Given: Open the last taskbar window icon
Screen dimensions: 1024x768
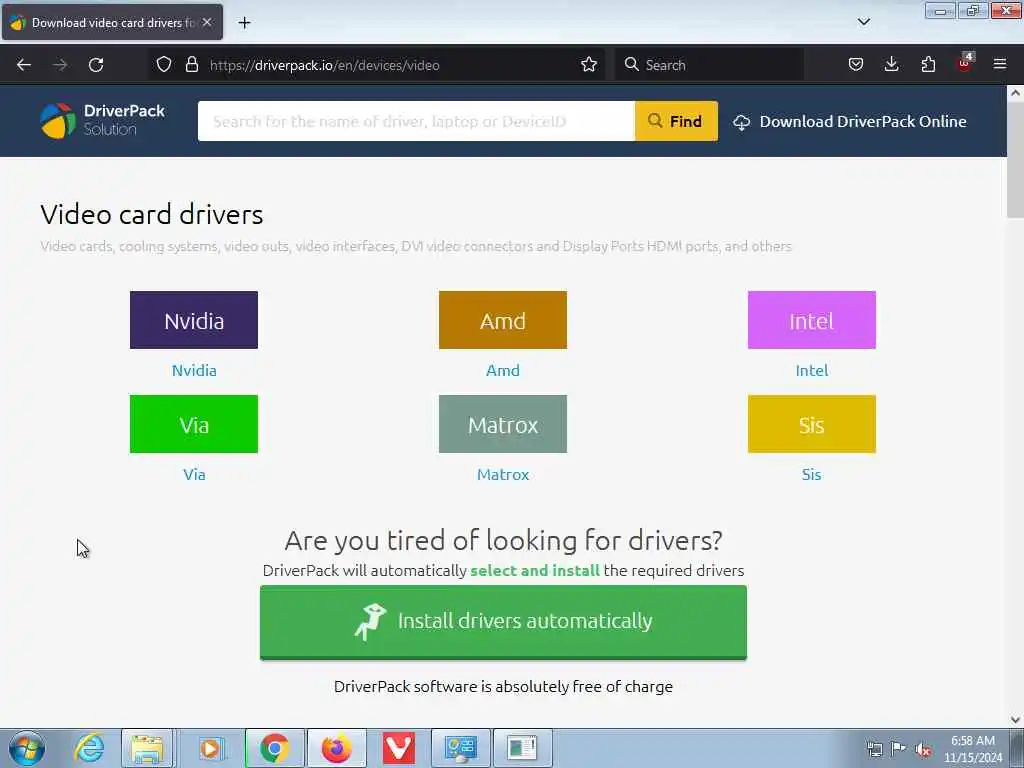Looking at the screenshot, I should [522, 748].
